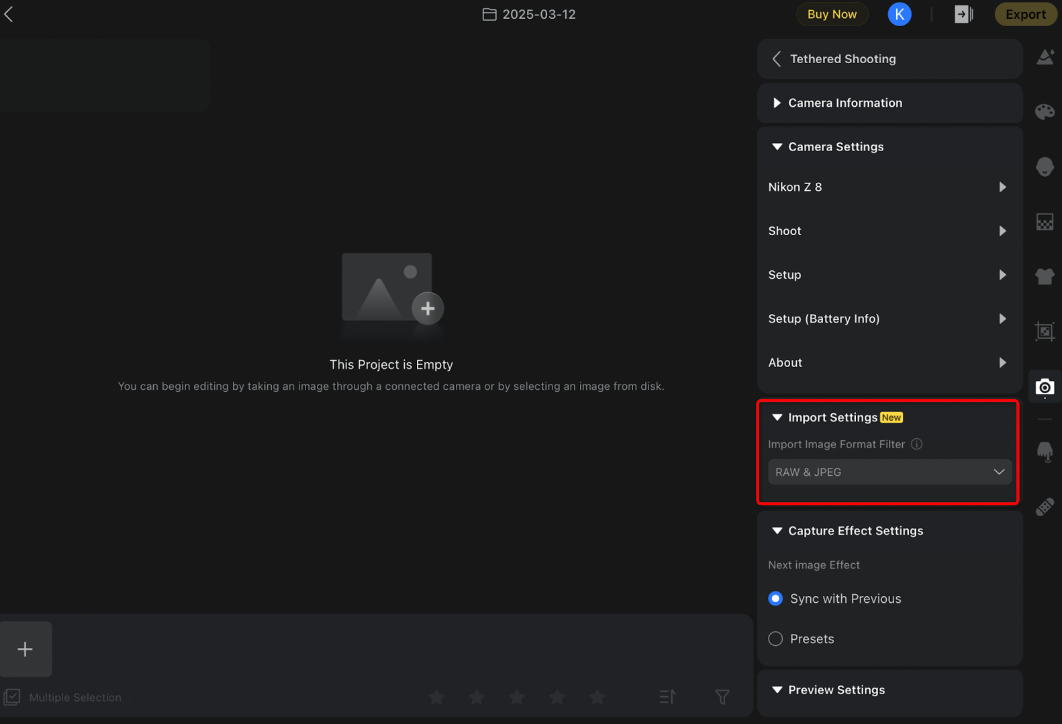Select Sync with Previous radio option
Viewport: 1062px width, 724px height.
(775, 599)
